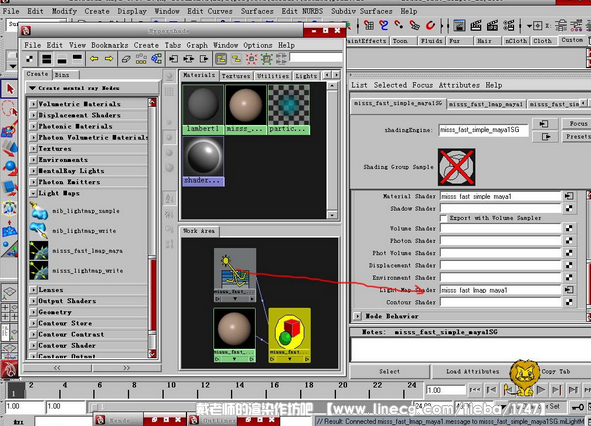Open Attribute Editor Focus menu
591x426 pixels.
(422, 85)
